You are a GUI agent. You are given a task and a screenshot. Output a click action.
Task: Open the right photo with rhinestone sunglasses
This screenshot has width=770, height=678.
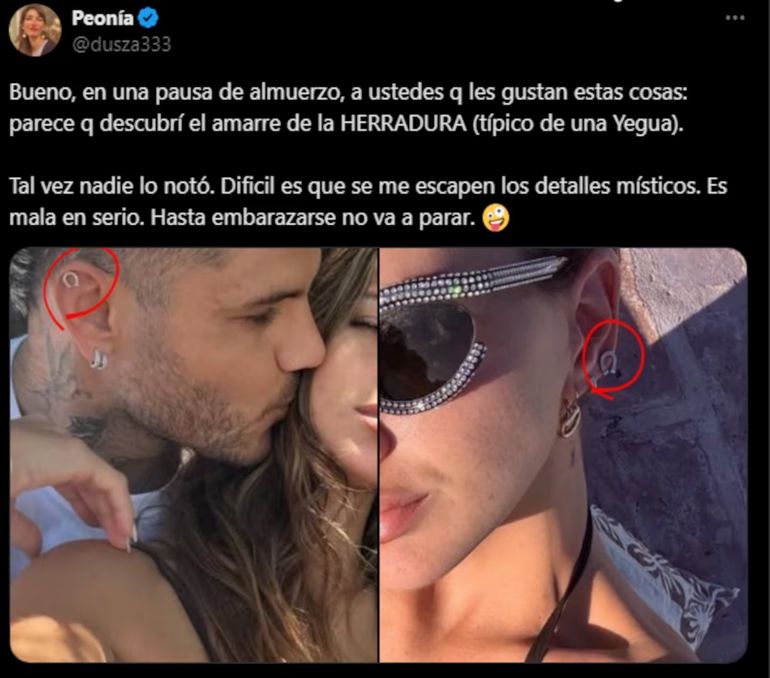563,455
